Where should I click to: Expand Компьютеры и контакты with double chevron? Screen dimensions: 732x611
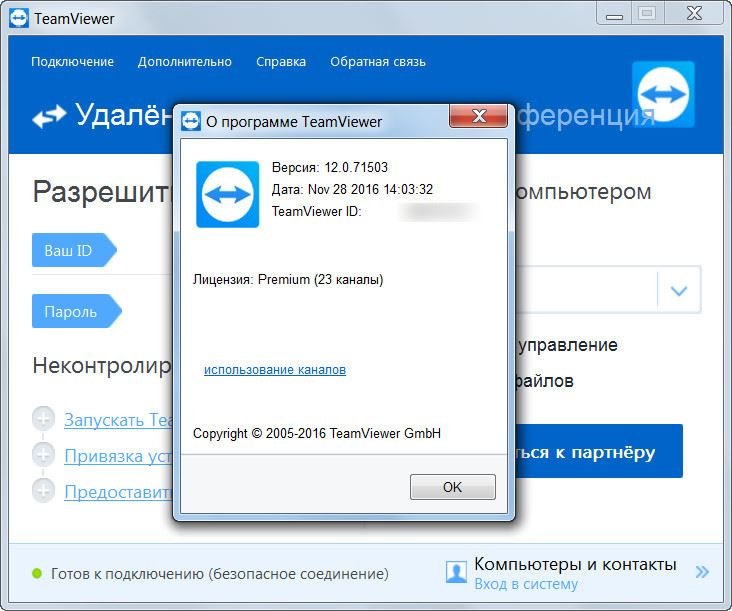pyautogui.click(x=702, y=572)
